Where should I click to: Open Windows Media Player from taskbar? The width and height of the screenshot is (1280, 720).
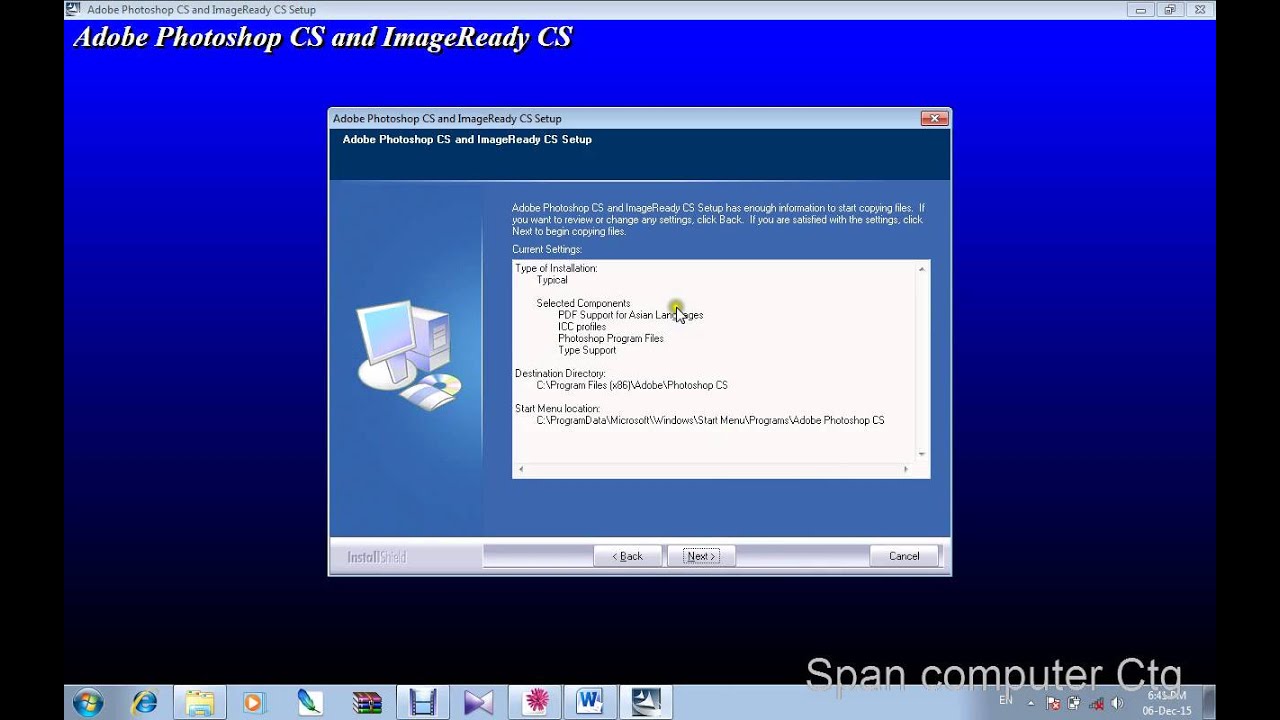253,702
